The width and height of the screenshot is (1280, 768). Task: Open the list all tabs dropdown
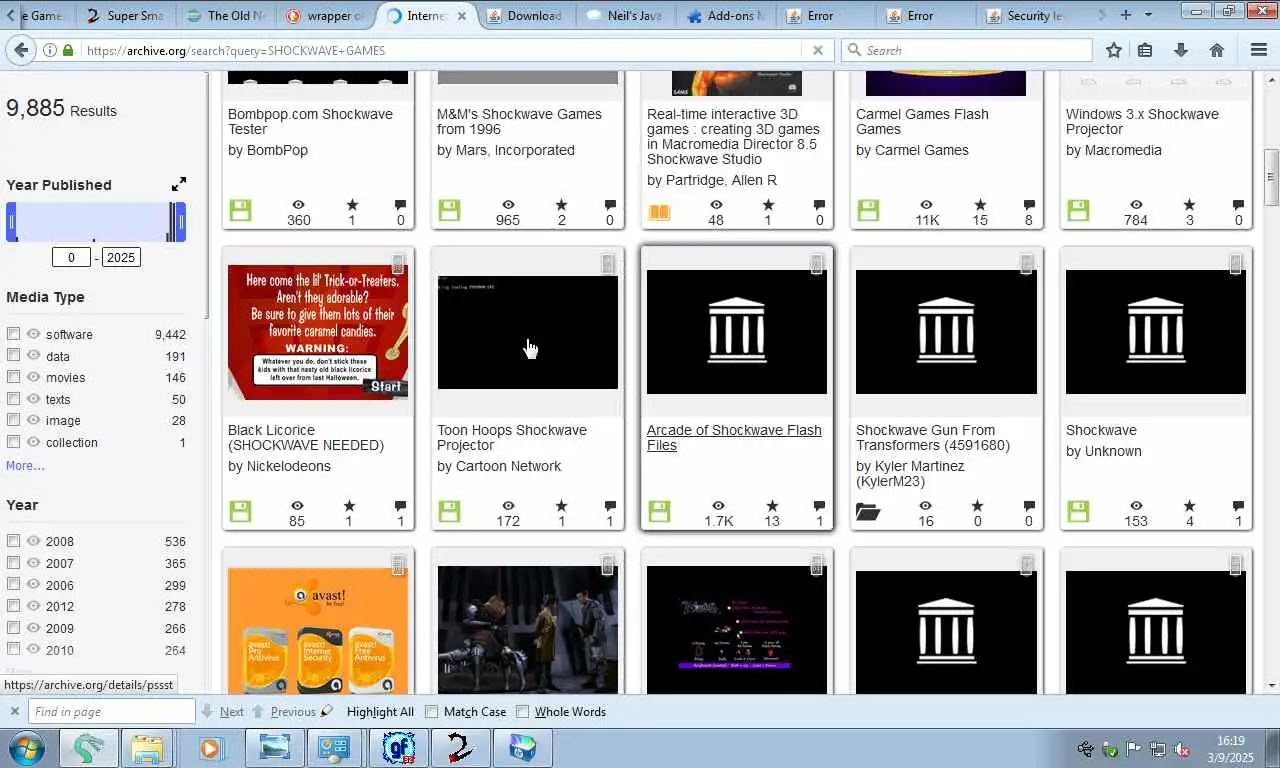pyautogui.click(x=1148, y=15)
